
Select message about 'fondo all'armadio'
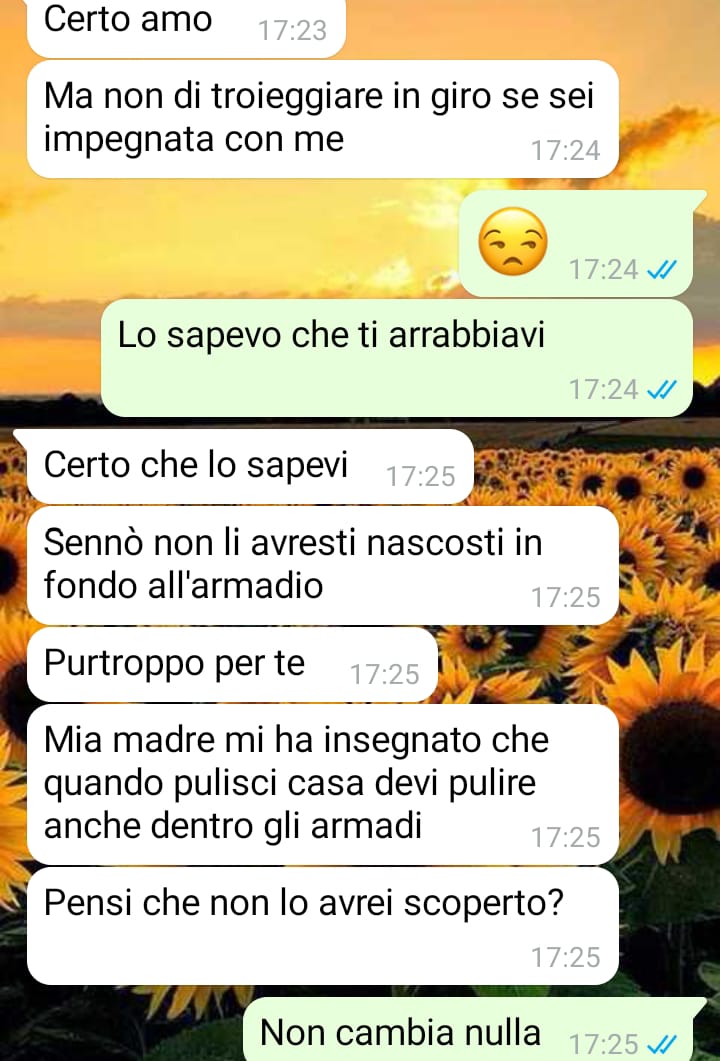323,566
